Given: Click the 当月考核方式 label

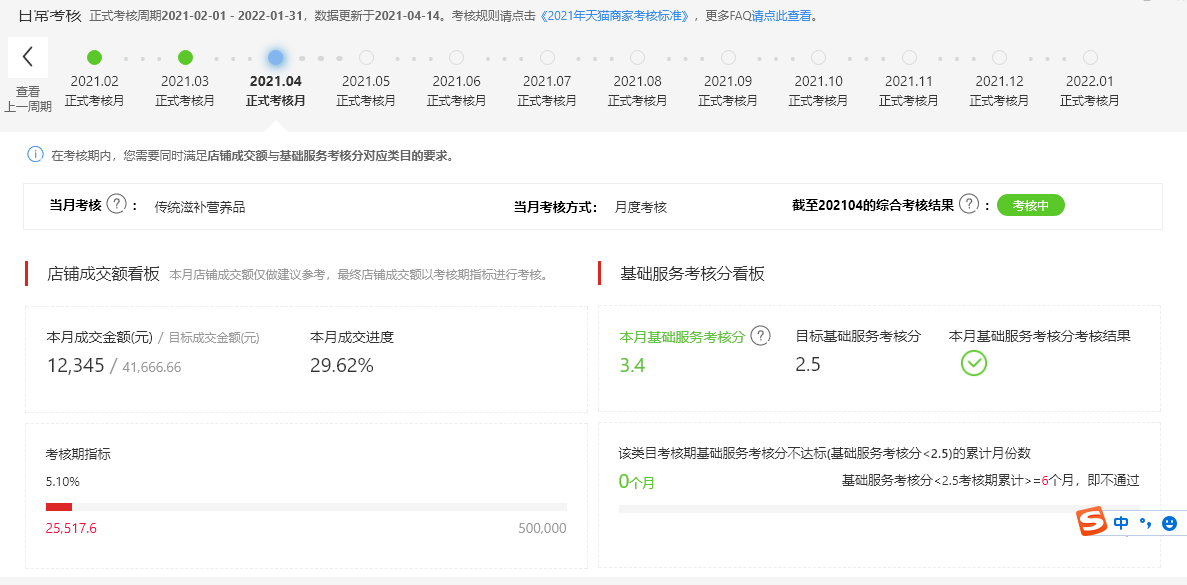Looking at the screenshot, I should tap(556, 207).
